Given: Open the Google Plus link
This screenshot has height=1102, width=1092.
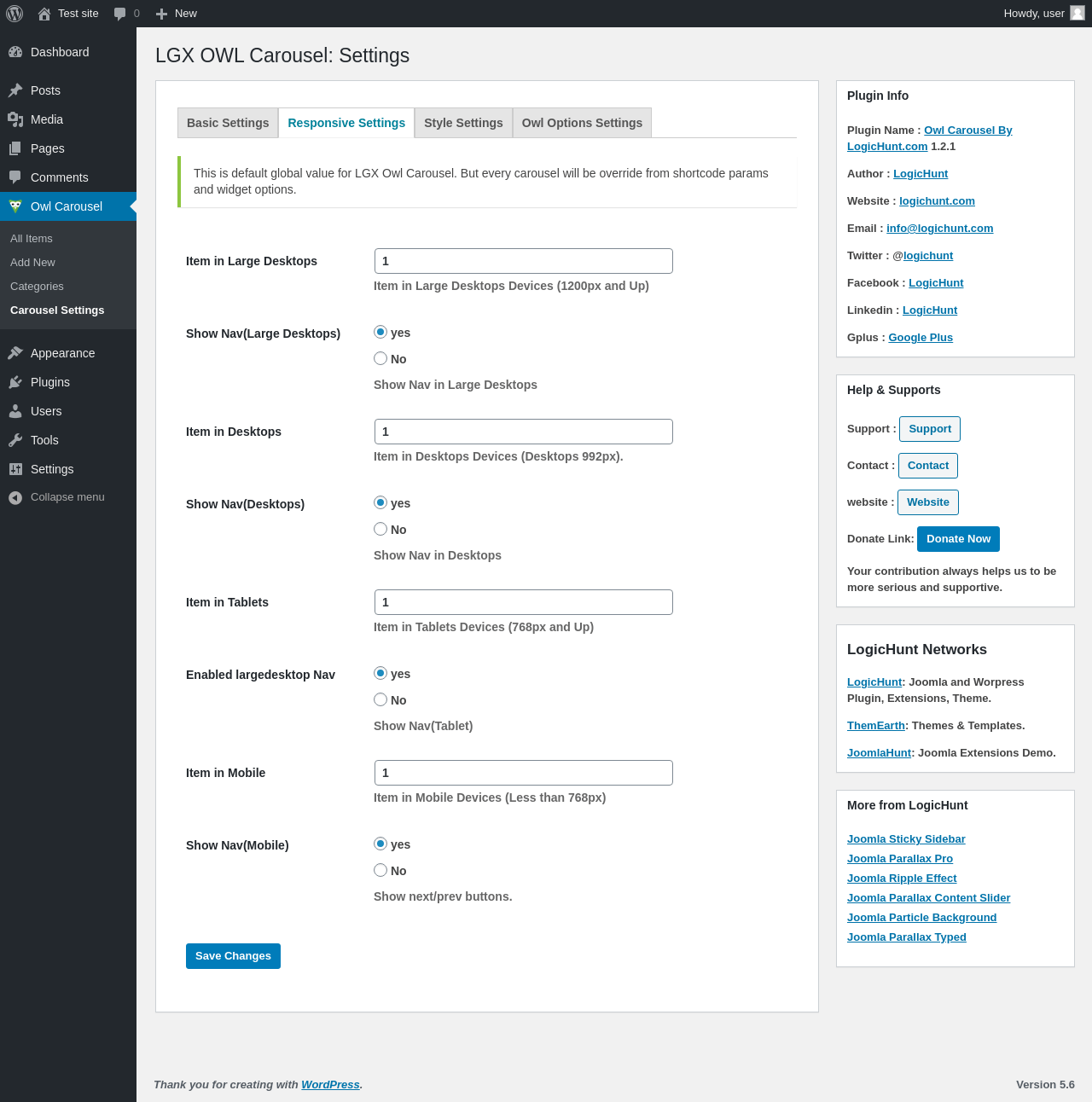Looking at the screenshot, I should [921, 338].
